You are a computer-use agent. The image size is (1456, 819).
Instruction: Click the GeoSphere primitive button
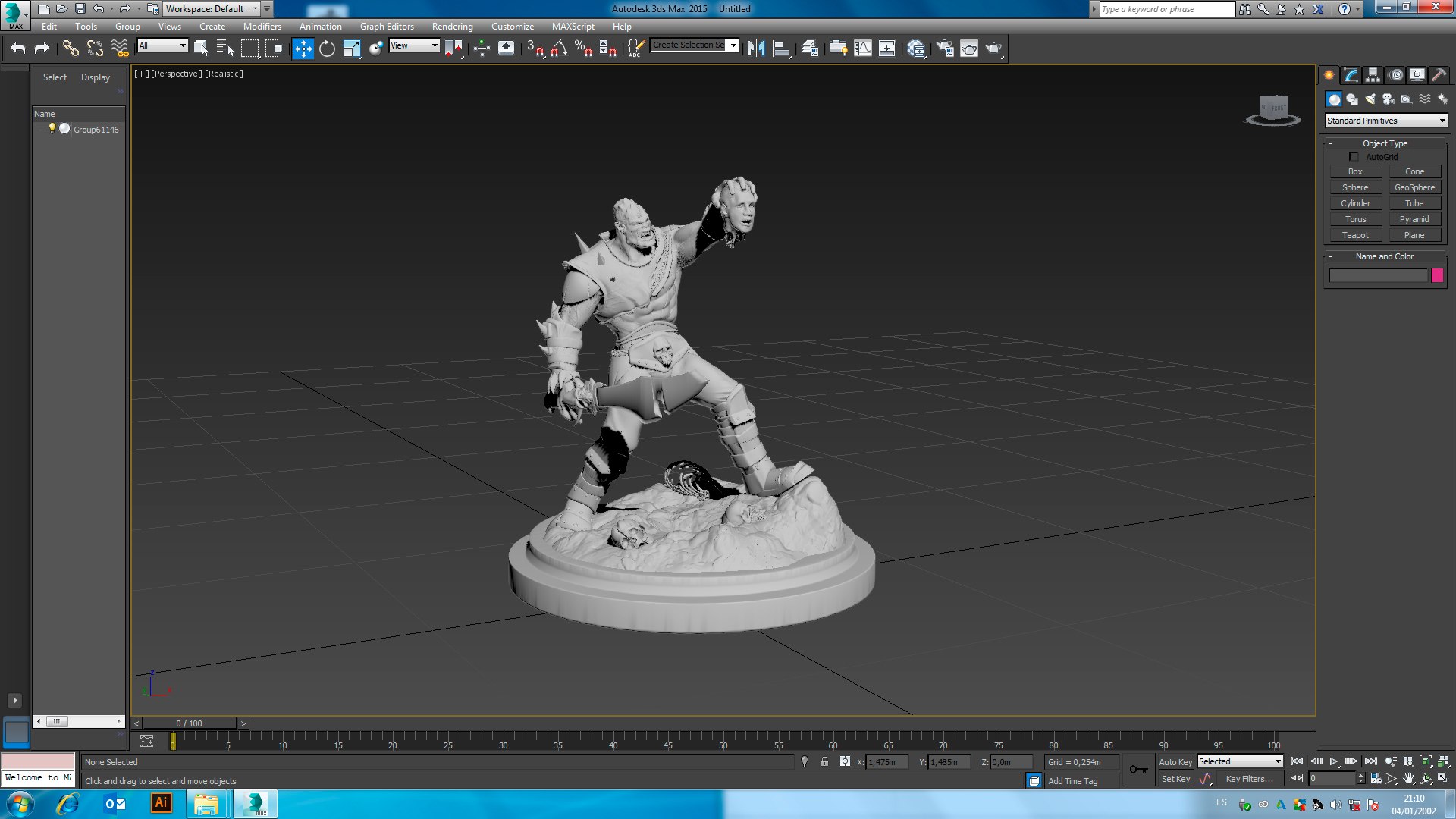click(x=1414, y=187)
